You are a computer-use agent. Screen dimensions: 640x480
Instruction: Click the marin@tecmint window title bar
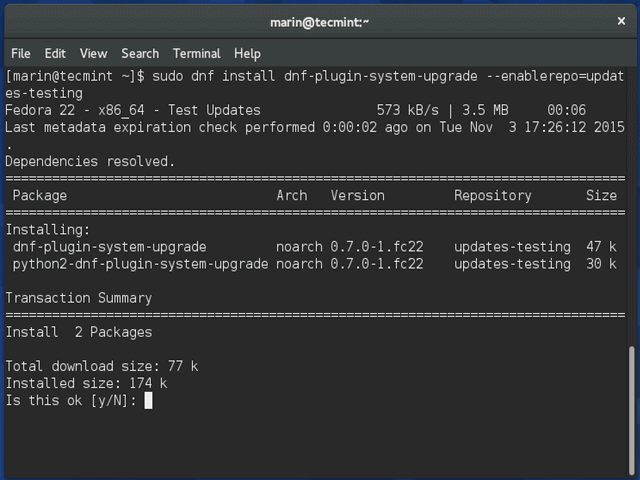click(320, 21)
